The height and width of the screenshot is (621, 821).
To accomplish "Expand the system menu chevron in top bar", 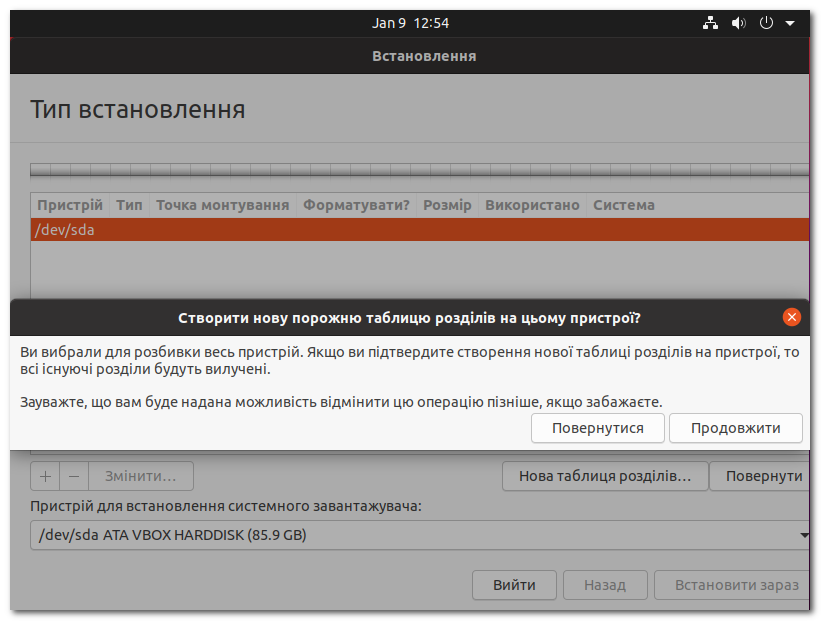I will pyautogui.click(x=788, y=22).
